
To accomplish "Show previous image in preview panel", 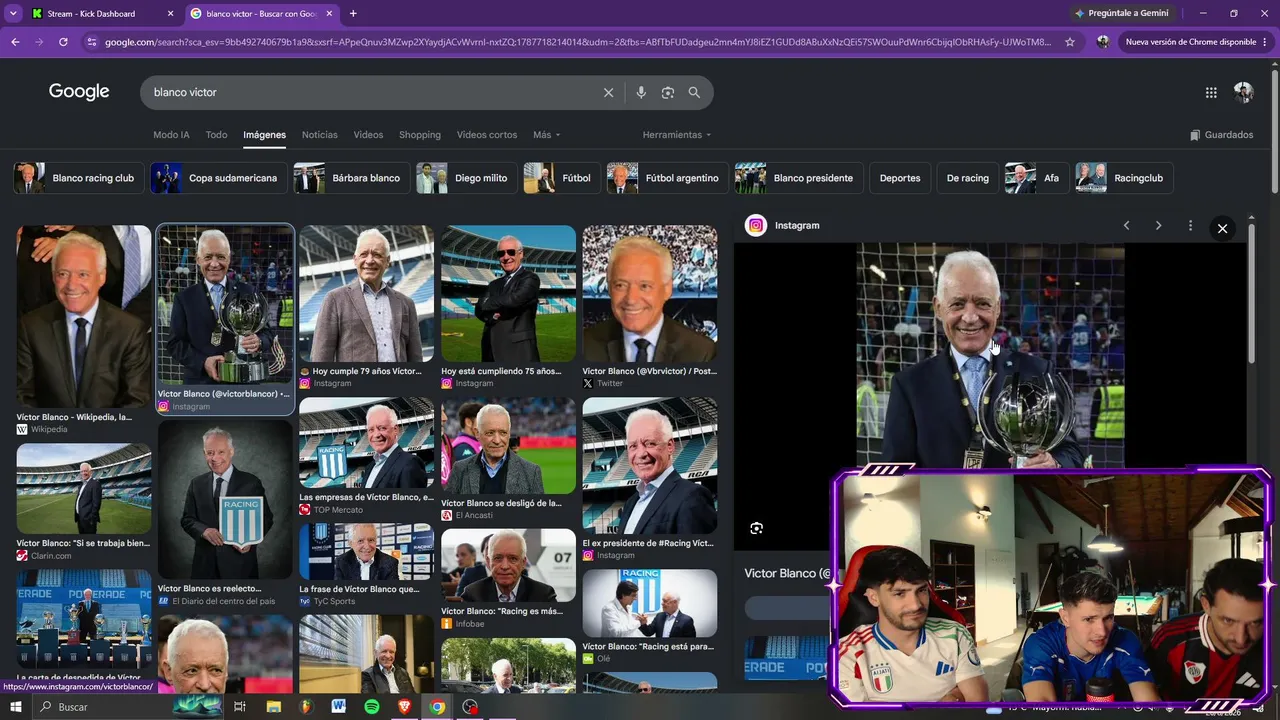I will [1126, 226].
